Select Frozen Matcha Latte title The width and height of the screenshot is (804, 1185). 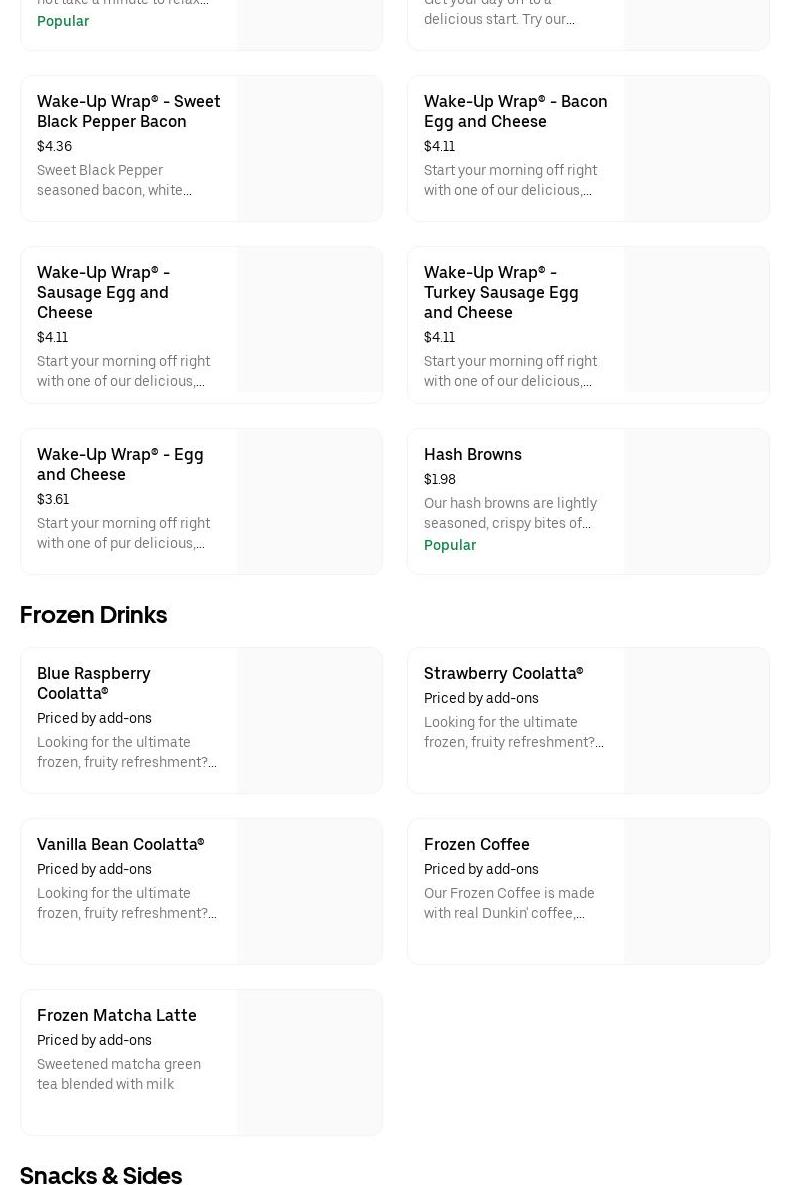[116, 1015]
